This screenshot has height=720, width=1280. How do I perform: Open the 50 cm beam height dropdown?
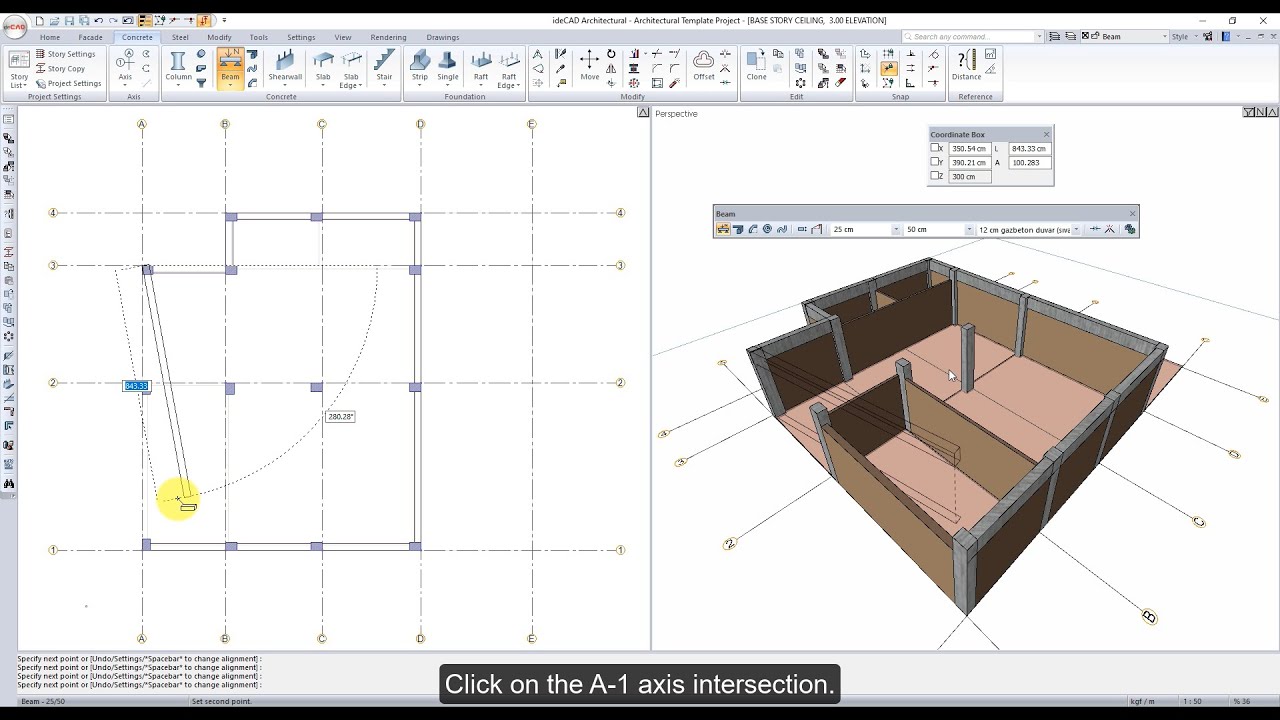coord(969,230)
